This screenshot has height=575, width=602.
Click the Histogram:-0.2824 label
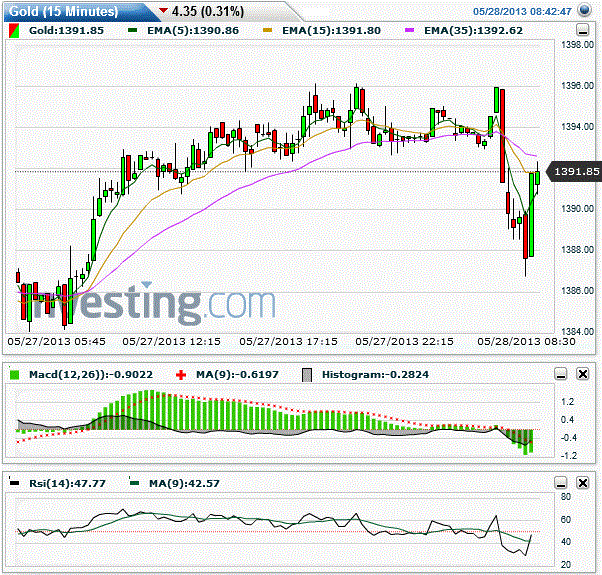click(375, 375)
